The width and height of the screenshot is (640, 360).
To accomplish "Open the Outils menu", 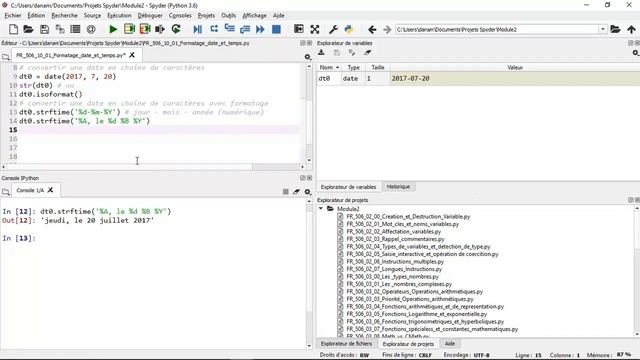I will 229,16.
